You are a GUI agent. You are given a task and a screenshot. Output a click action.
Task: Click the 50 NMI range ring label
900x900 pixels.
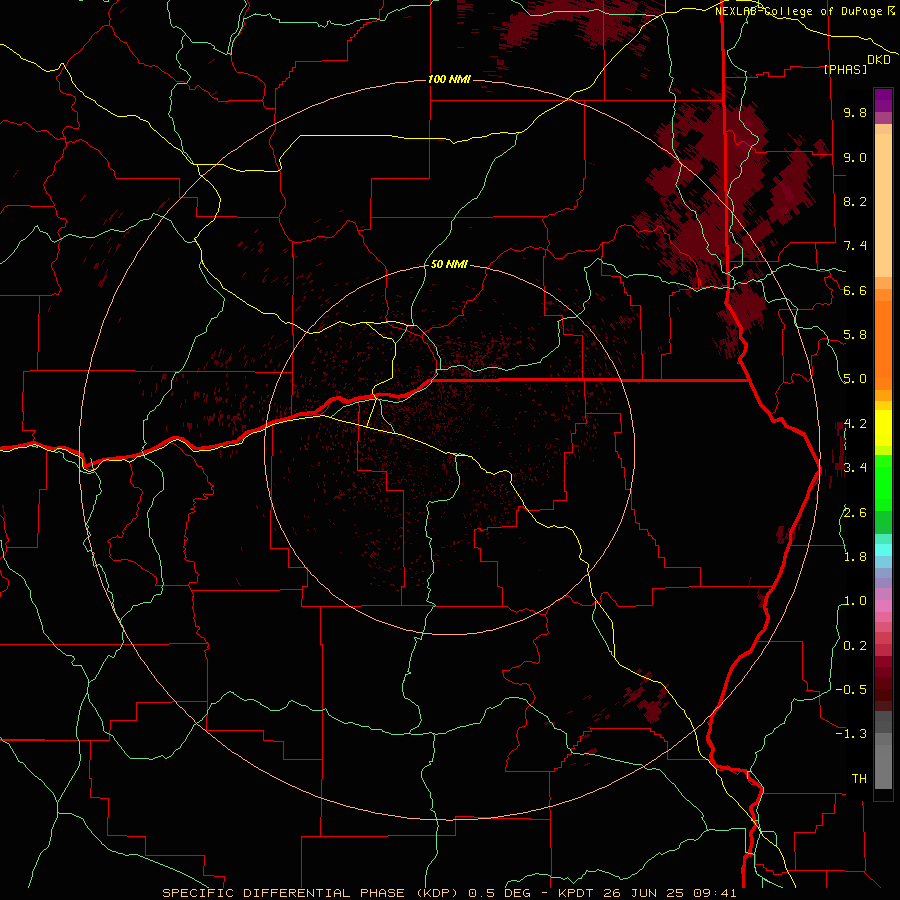pyautogui.click(x=449, y=264)
